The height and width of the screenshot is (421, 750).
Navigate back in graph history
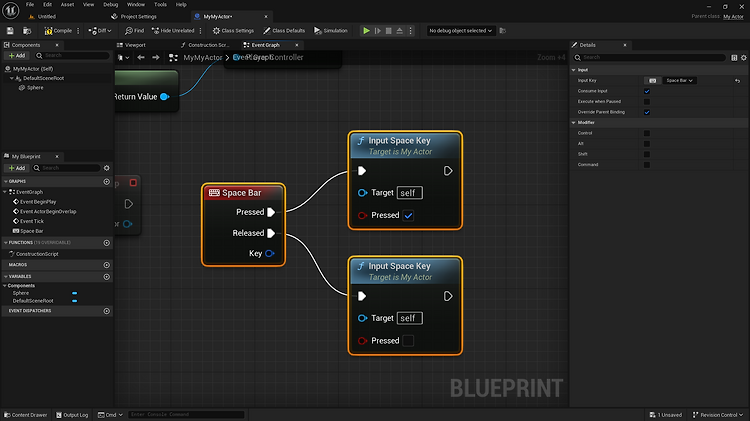pyautogui.click(x=141, y=57)
